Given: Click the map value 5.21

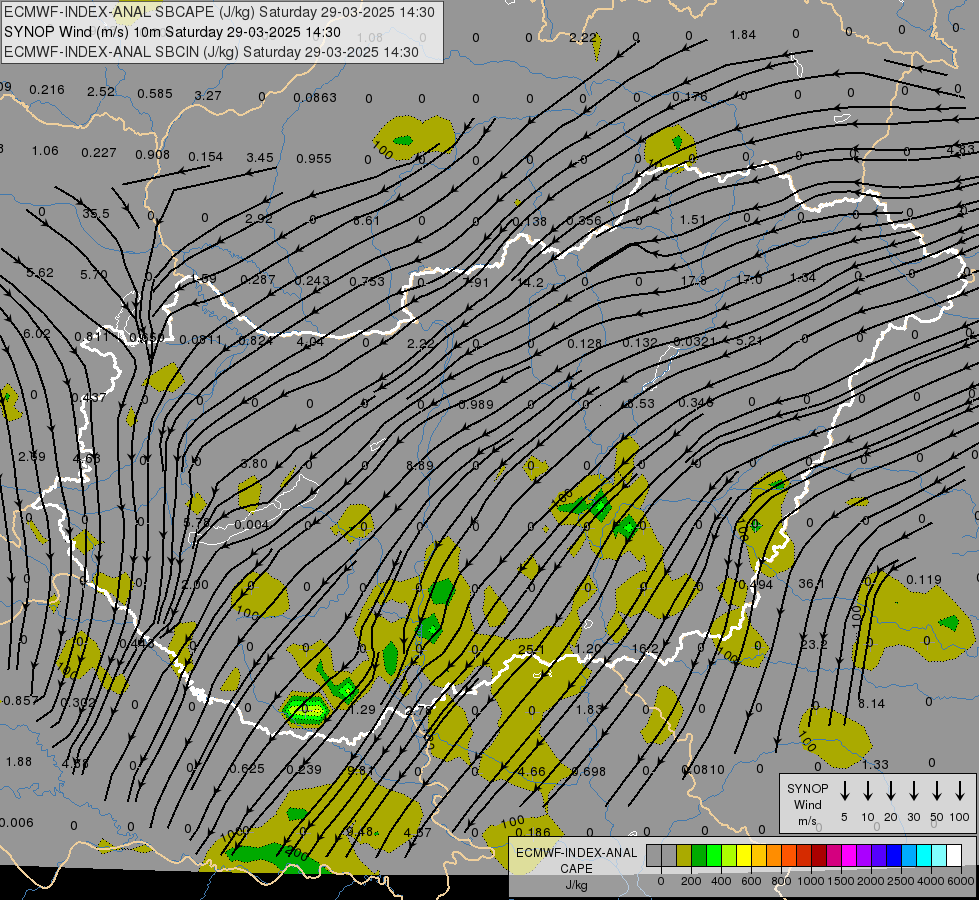Looking at the screenshot, I should coord(749,340).
